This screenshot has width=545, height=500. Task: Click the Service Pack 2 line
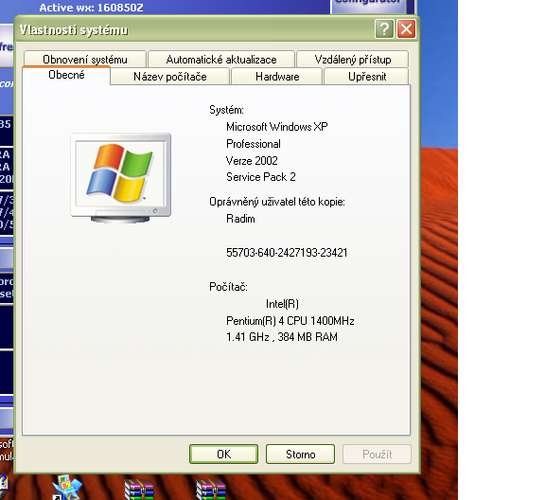point(261,177)
